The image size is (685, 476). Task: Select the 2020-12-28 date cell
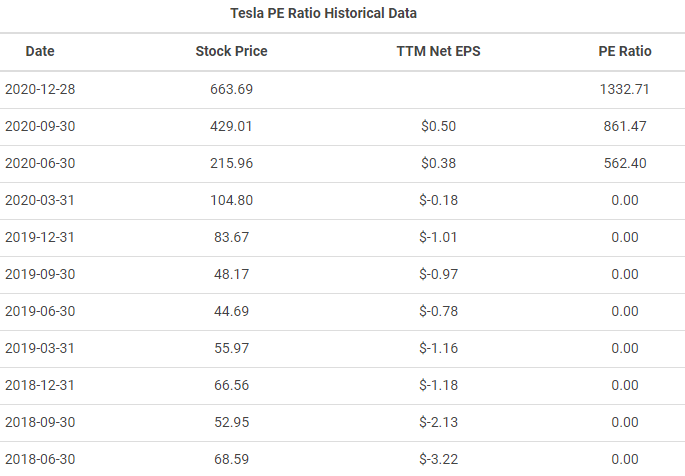(40, 89)
